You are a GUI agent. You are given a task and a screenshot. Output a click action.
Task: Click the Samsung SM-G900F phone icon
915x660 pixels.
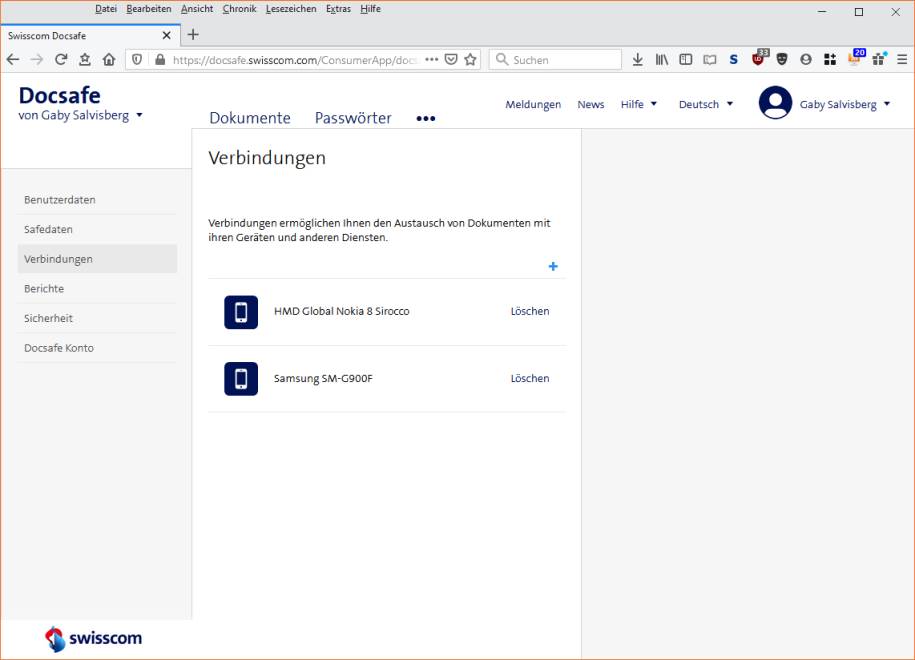241,379
